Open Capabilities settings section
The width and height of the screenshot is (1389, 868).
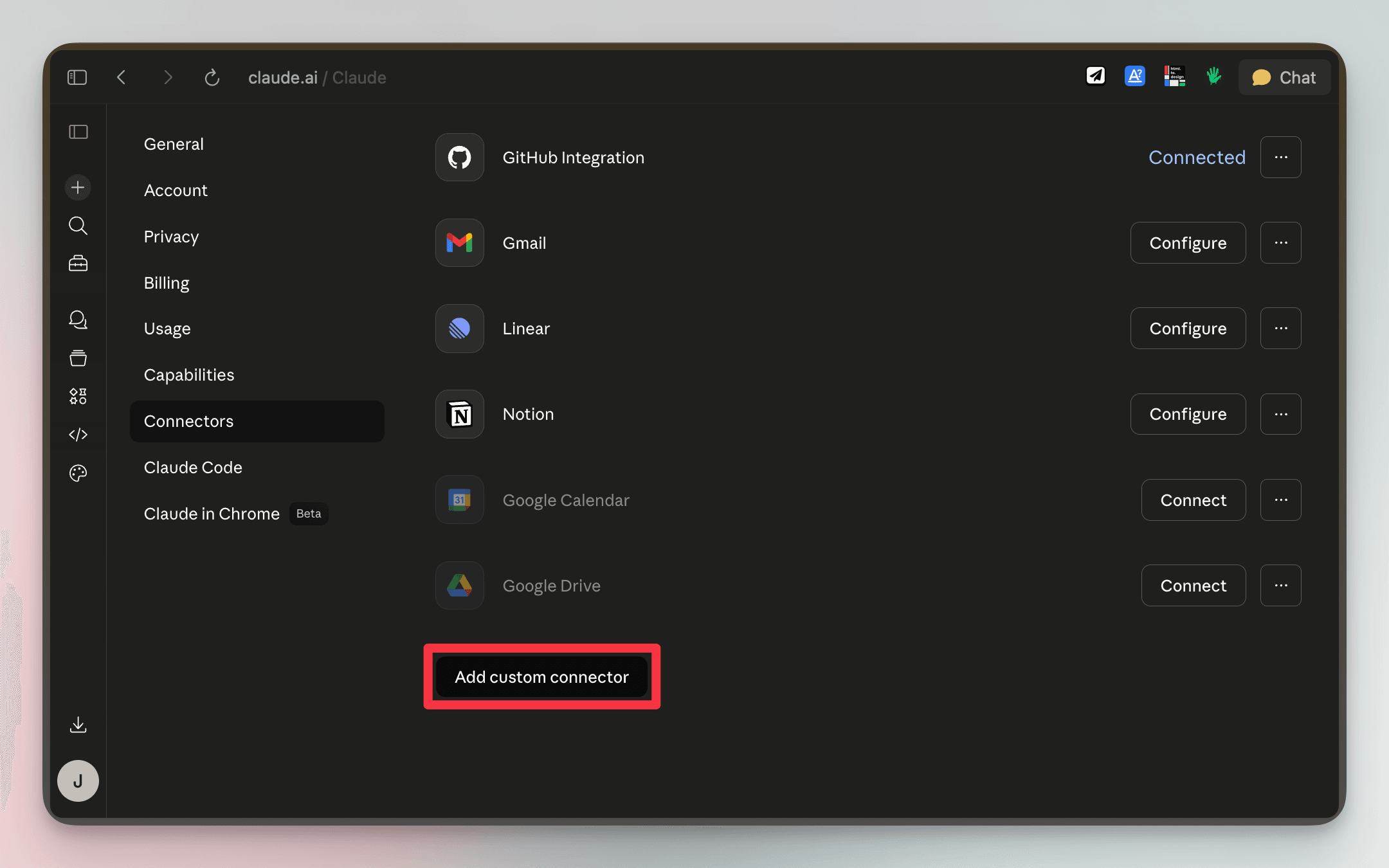pyautogui.click(x=257, y=375)
